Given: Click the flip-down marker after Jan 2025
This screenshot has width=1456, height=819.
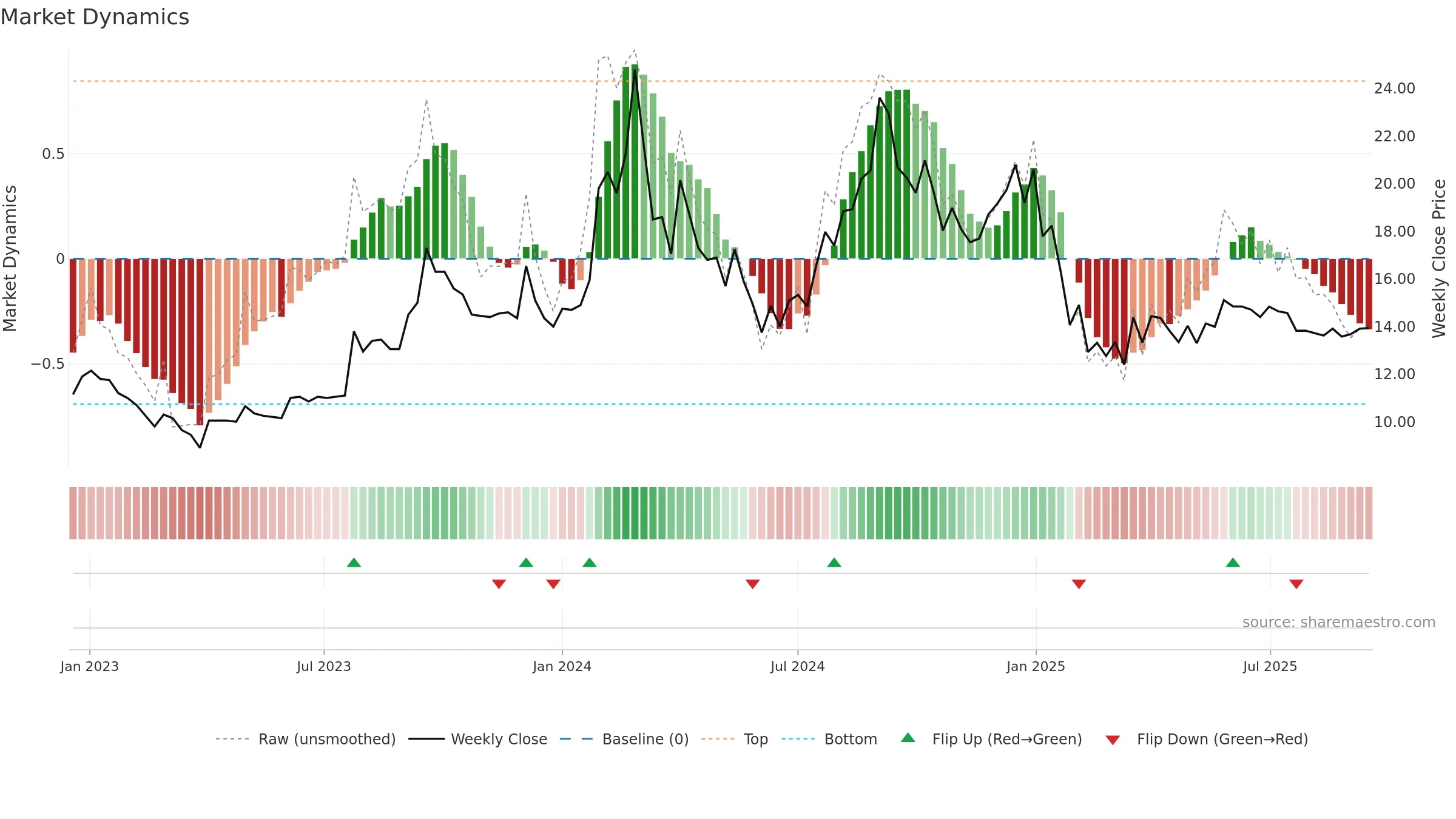Looking at the screenshot, I should (x=1079, y=584).
